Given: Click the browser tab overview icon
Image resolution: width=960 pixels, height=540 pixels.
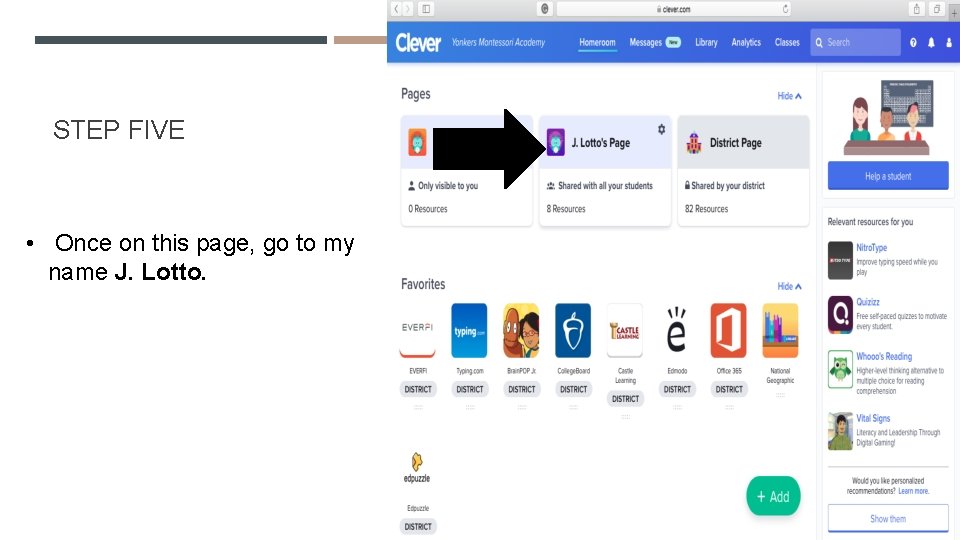Looking at the screenshot, I should 937,9.
